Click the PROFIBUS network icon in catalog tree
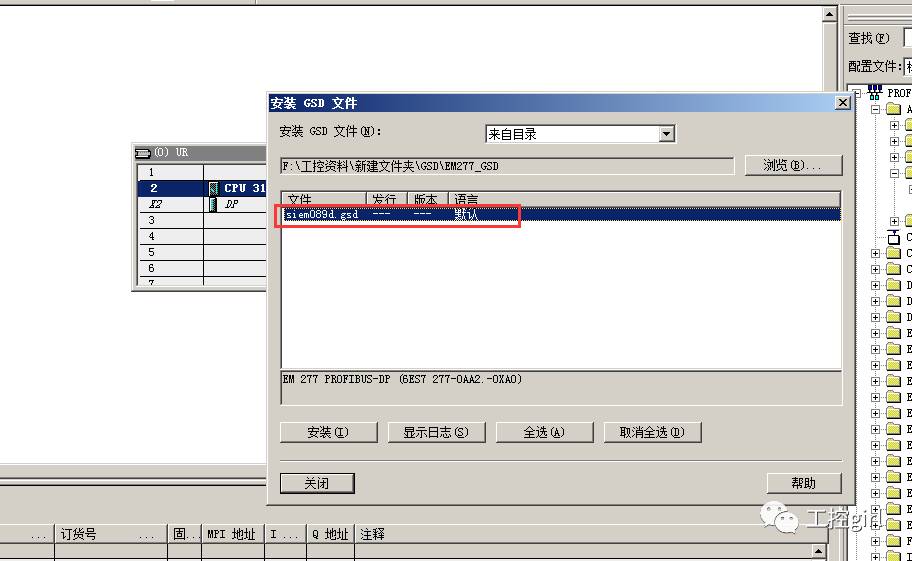This screenshot has width=912, height=561. coord(874,92)
